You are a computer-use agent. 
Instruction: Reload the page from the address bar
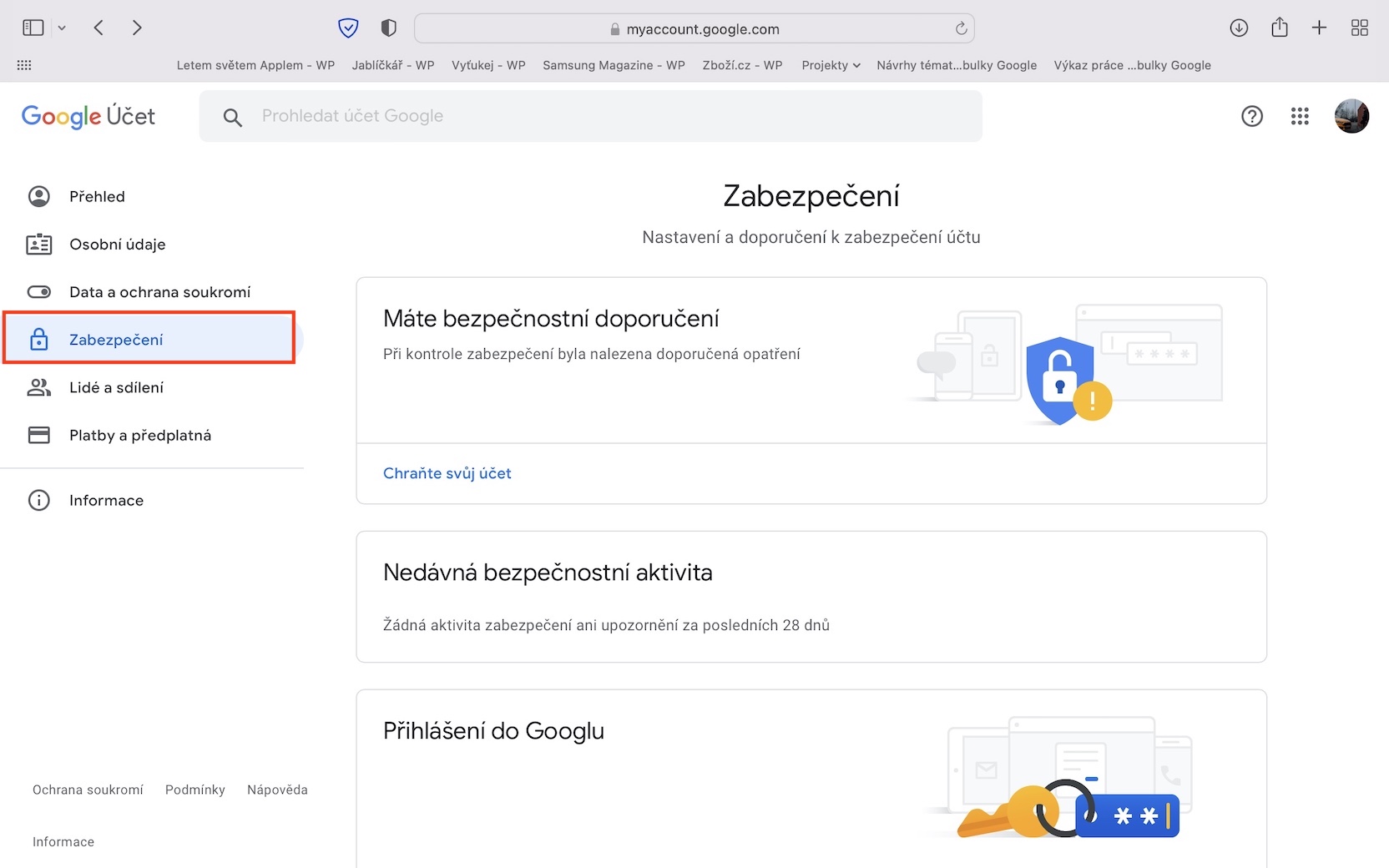point(962,28)
